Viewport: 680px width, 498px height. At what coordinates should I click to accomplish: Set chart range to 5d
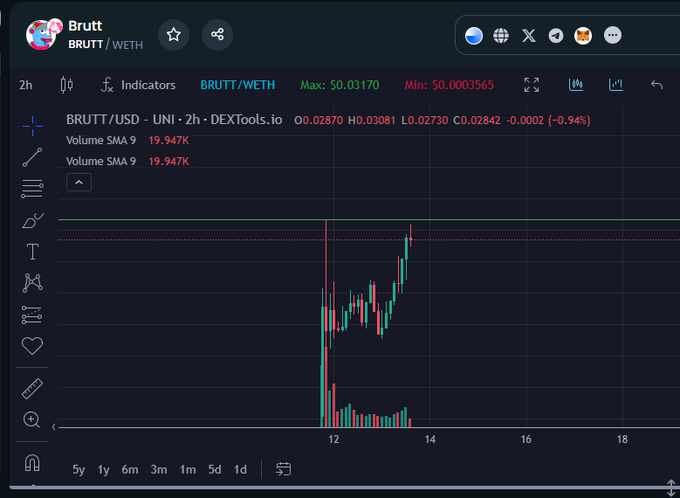click(215, 470)
